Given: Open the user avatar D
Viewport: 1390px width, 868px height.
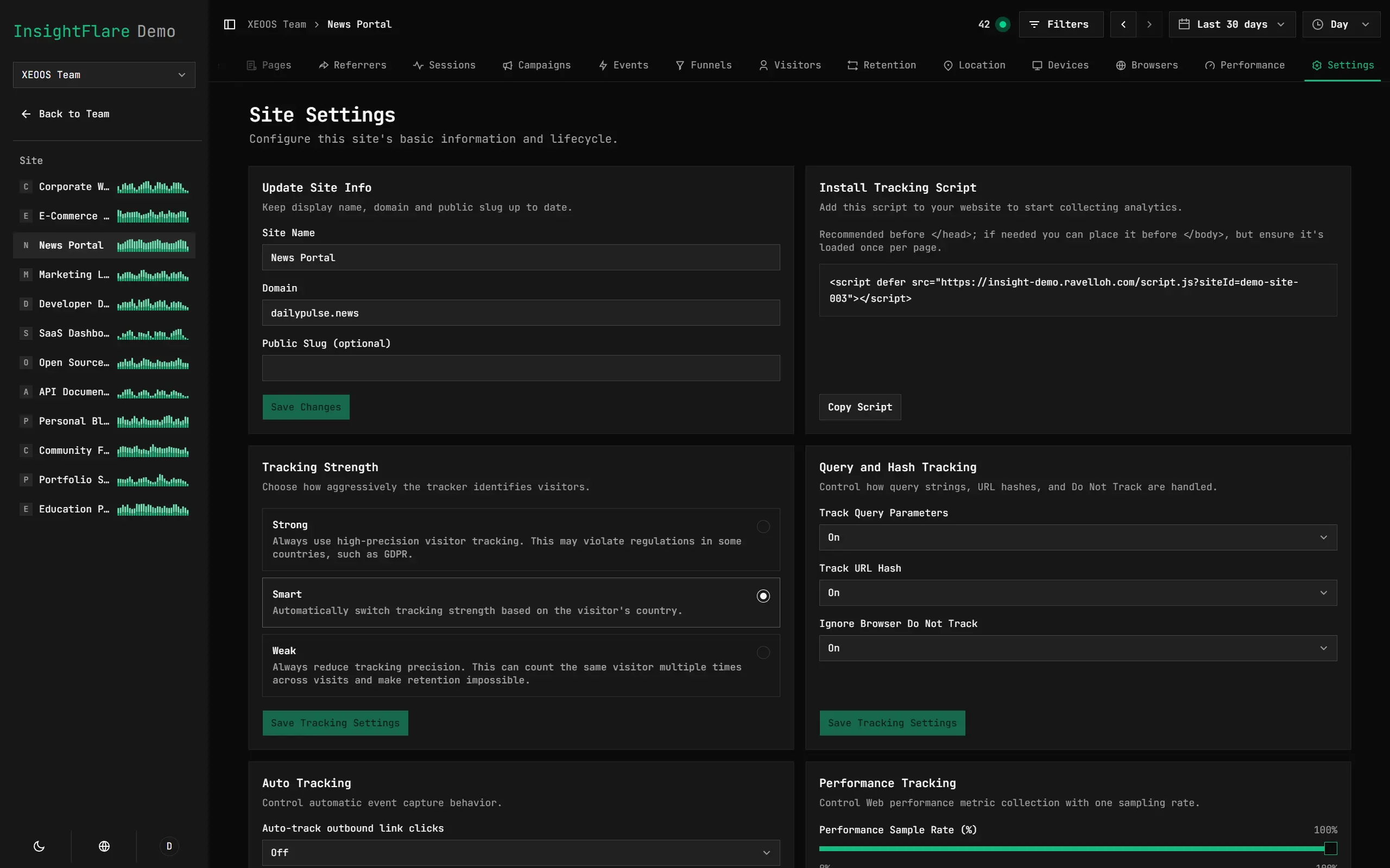Looking at the screenshot, I should pyautogui.click(x=169, y=846).
